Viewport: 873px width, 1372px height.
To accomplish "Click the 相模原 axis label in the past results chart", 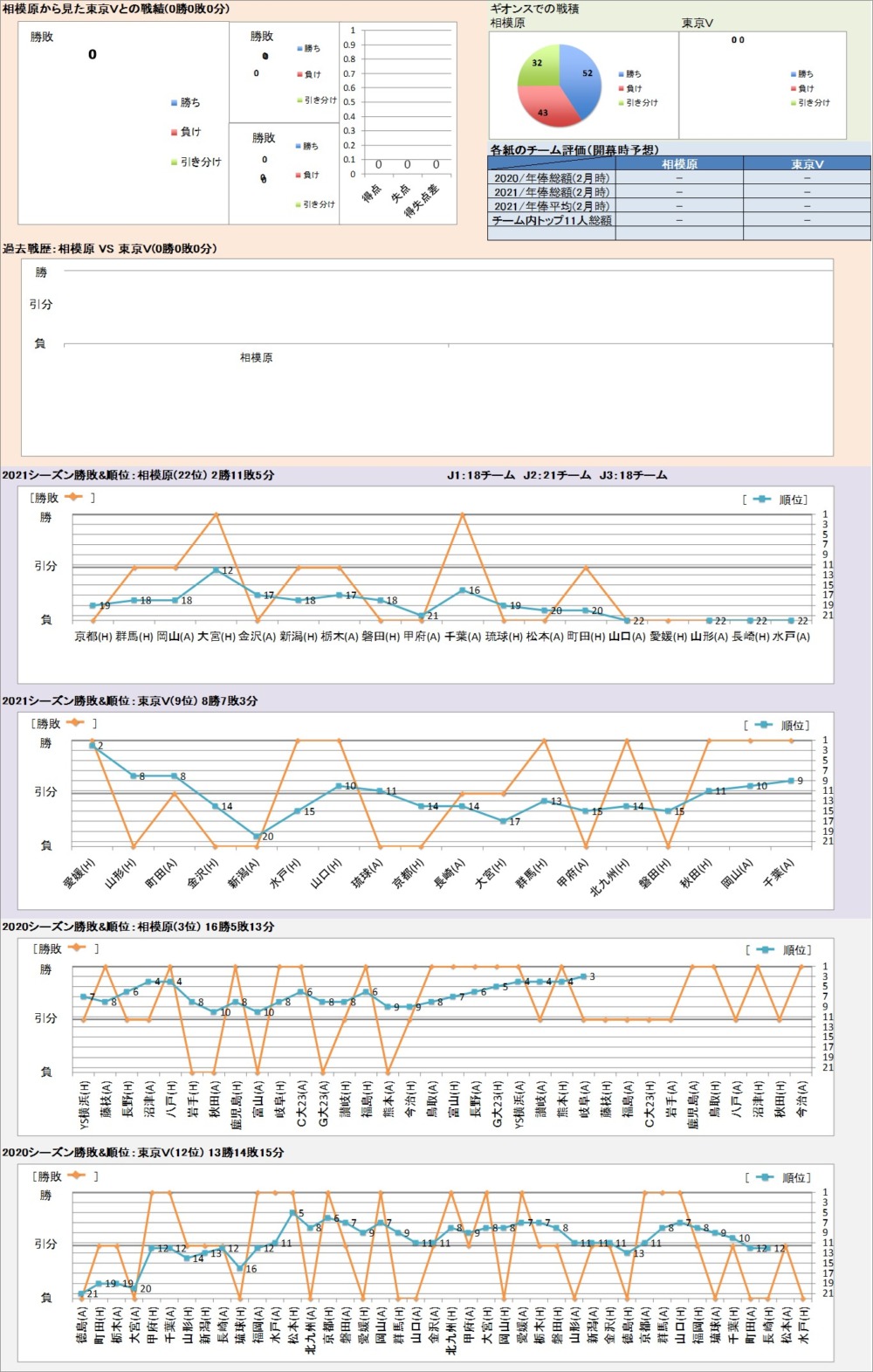I will point(256,358).
